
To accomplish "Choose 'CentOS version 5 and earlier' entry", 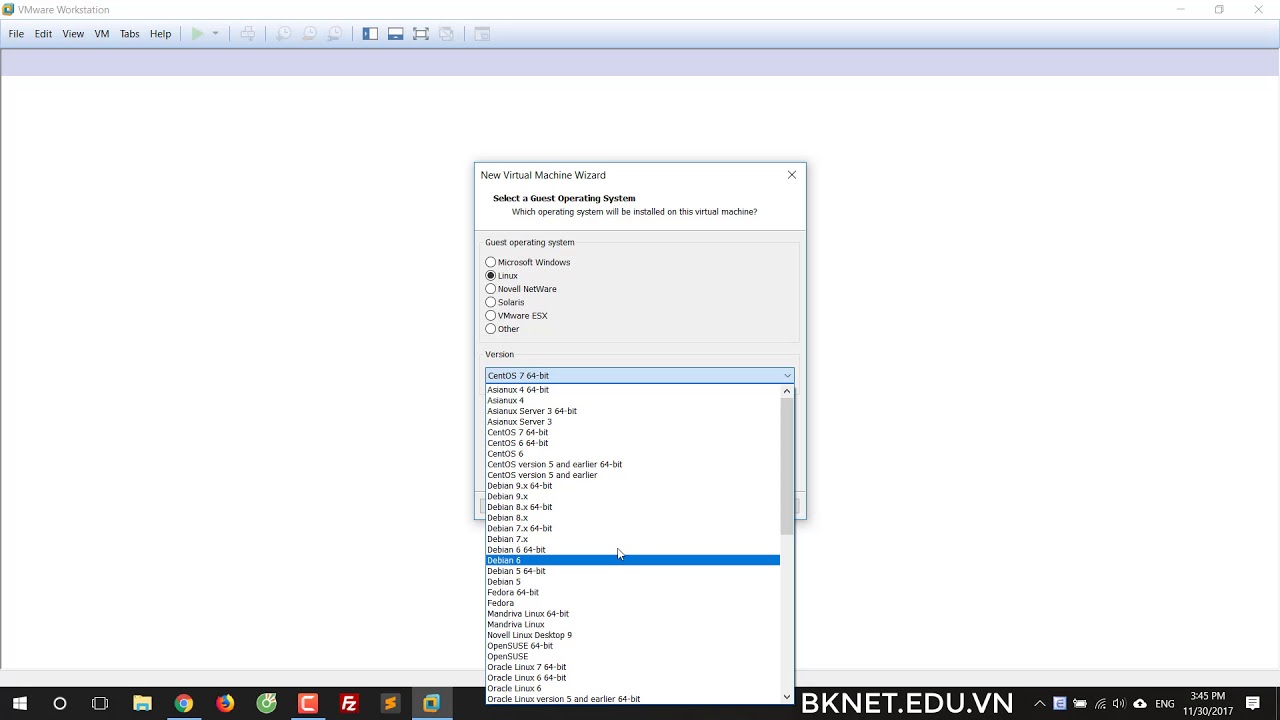I will tap(632, 475).
